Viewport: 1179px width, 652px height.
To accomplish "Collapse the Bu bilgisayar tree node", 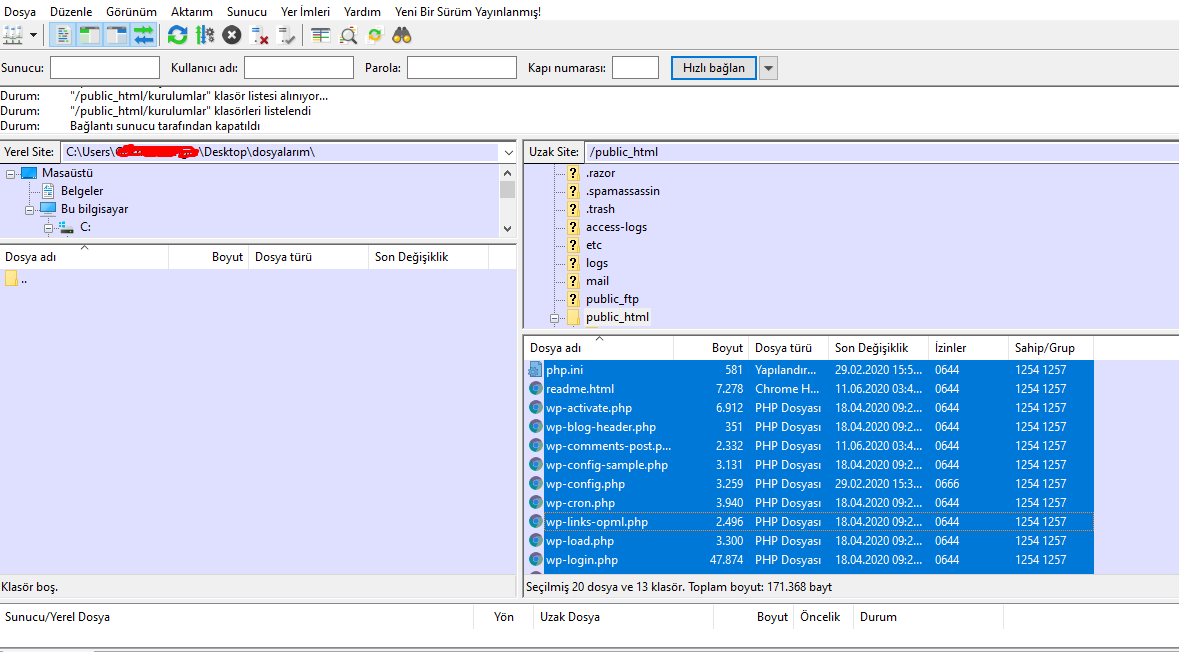I will [x=29, y=210].
